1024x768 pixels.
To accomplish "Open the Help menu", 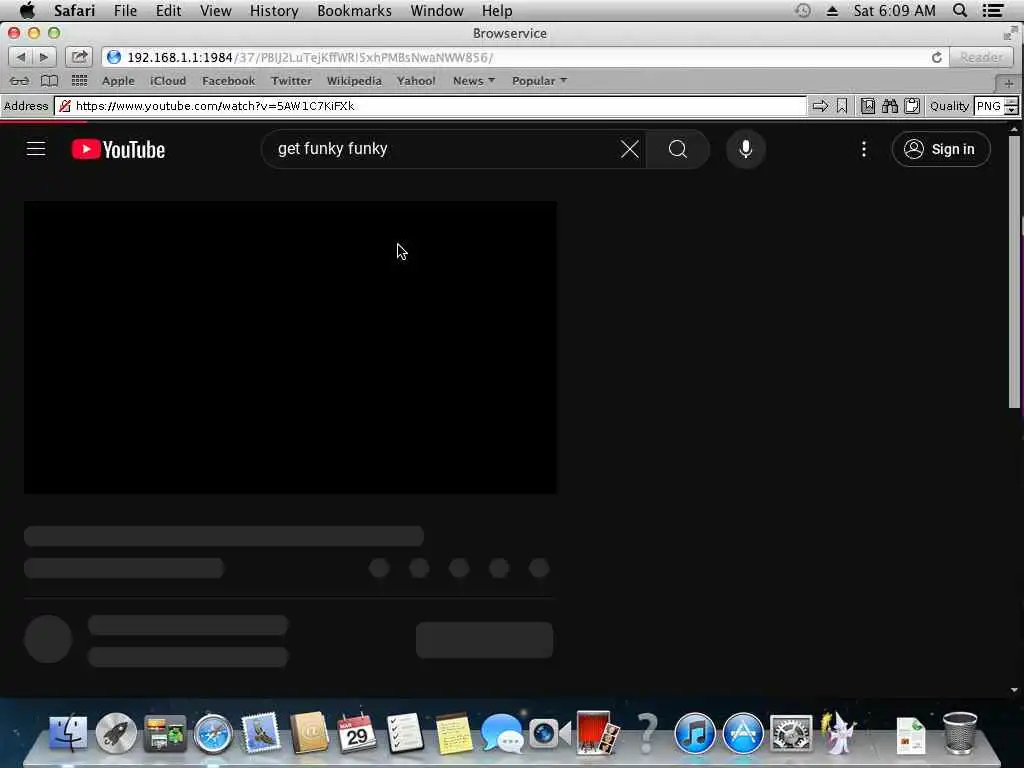I will pyautogui.click(x=497, y=10).
